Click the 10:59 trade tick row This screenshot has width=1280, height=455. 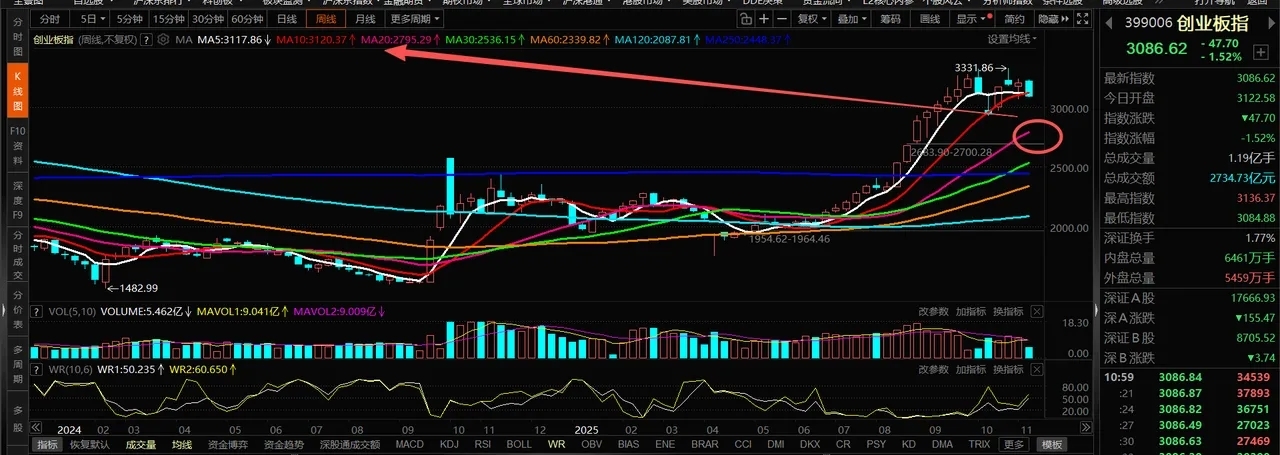tap(1189, 376)
